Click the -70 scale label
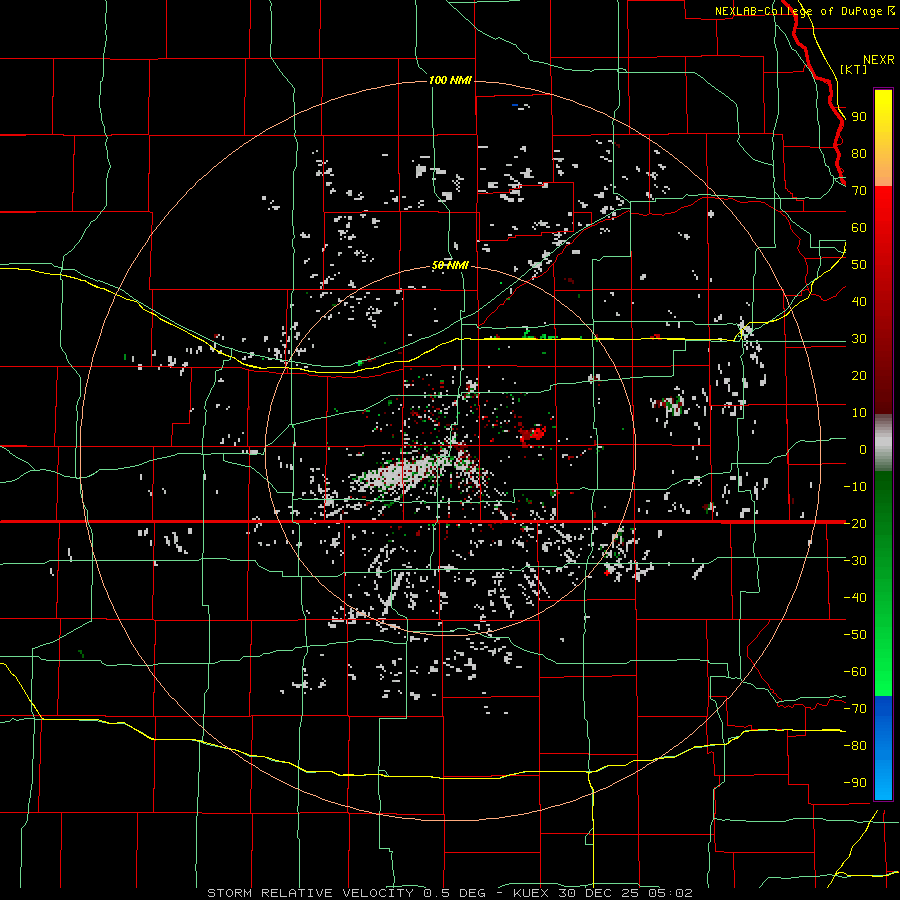 tap(855, 709)
